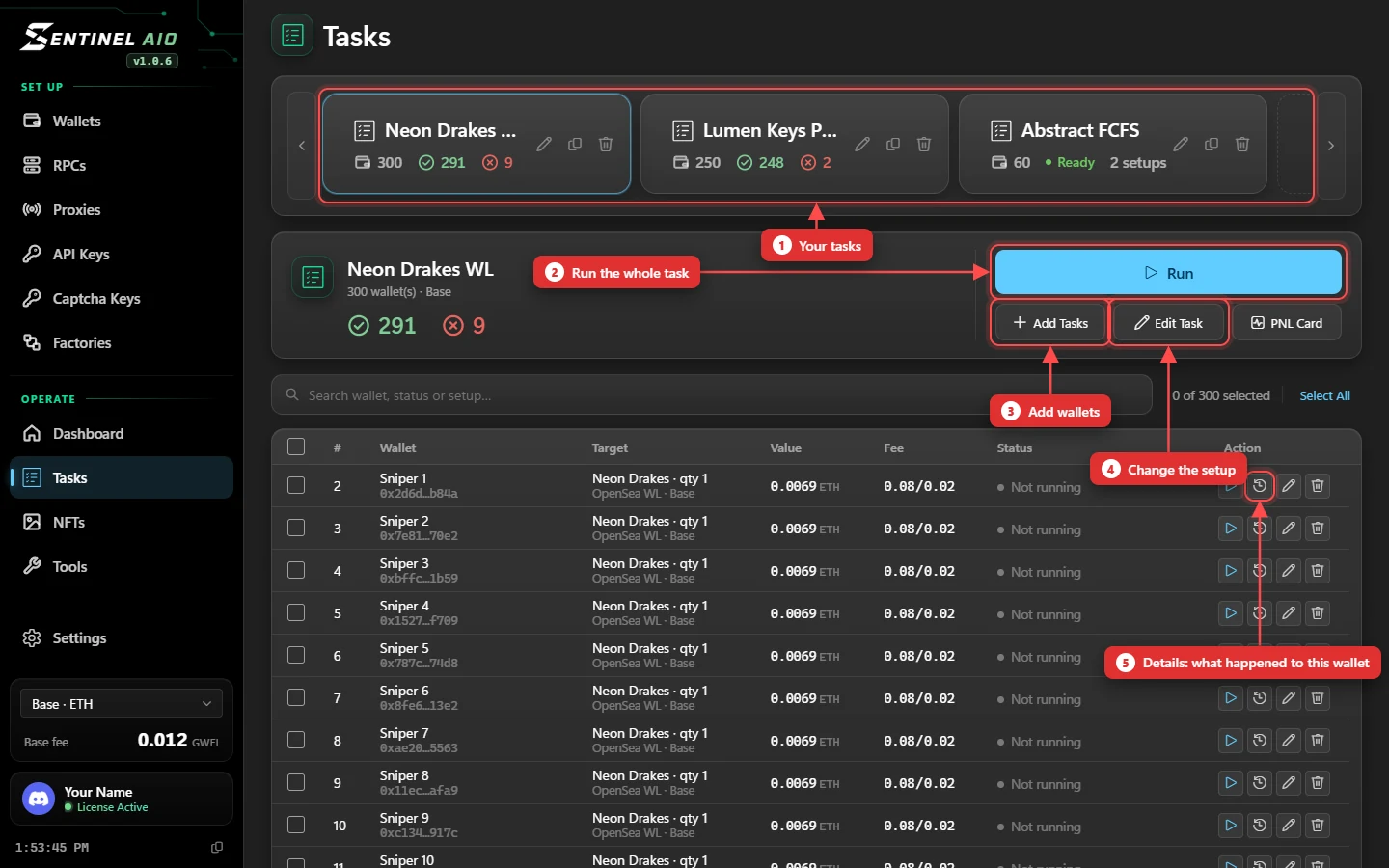Open the Base · ETH network dropdown
The height and width of the screenshot is (868, 1389).
122,704
